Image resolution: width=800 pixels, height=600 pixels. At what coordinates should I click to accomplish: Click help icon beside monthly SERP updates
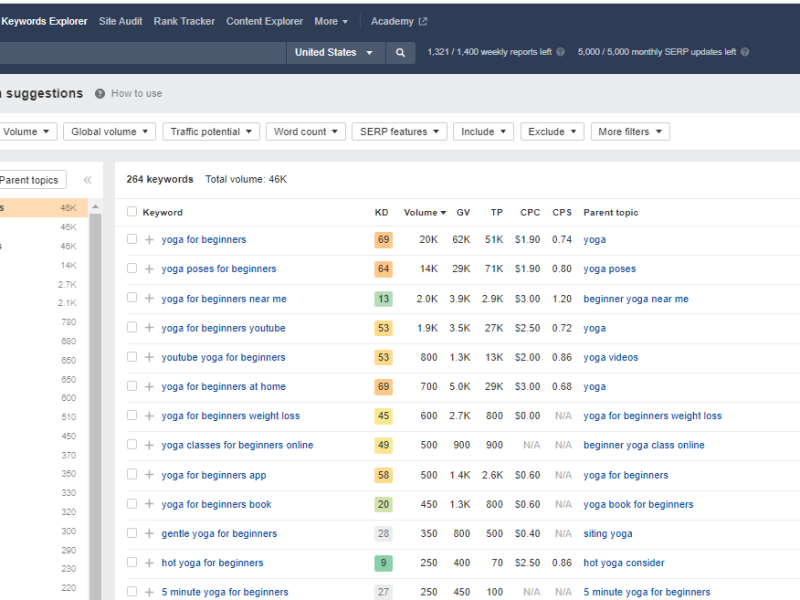tap(744, 52)
